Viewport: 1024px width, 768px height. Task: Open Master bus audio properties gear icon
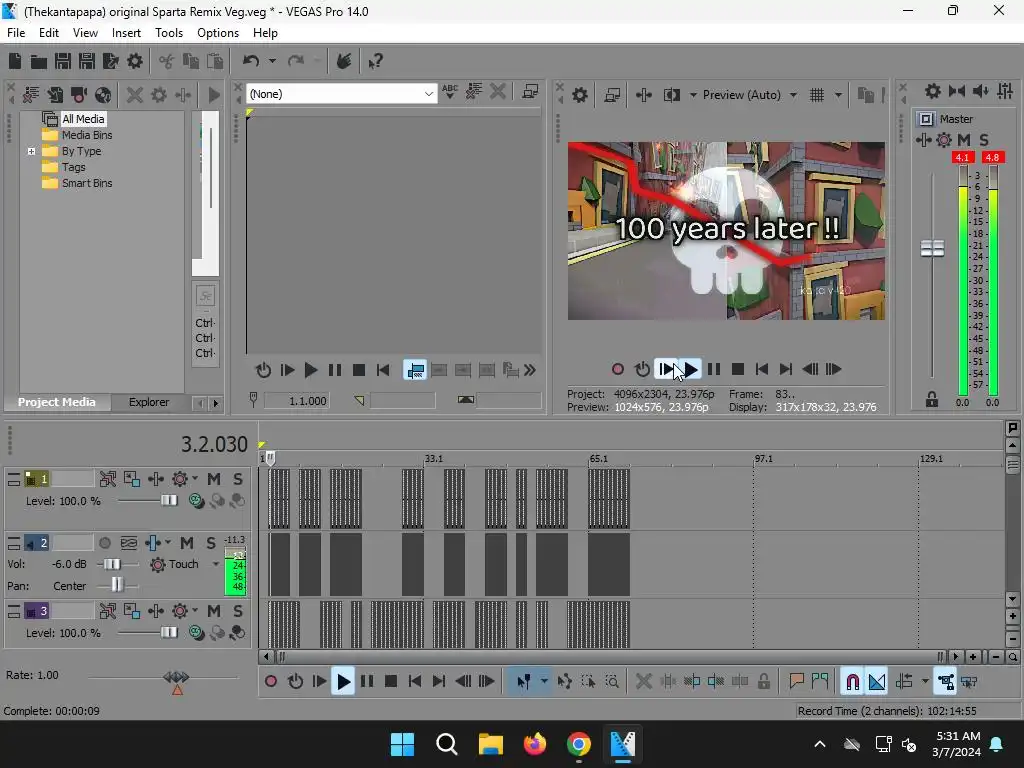pos(933,91)
